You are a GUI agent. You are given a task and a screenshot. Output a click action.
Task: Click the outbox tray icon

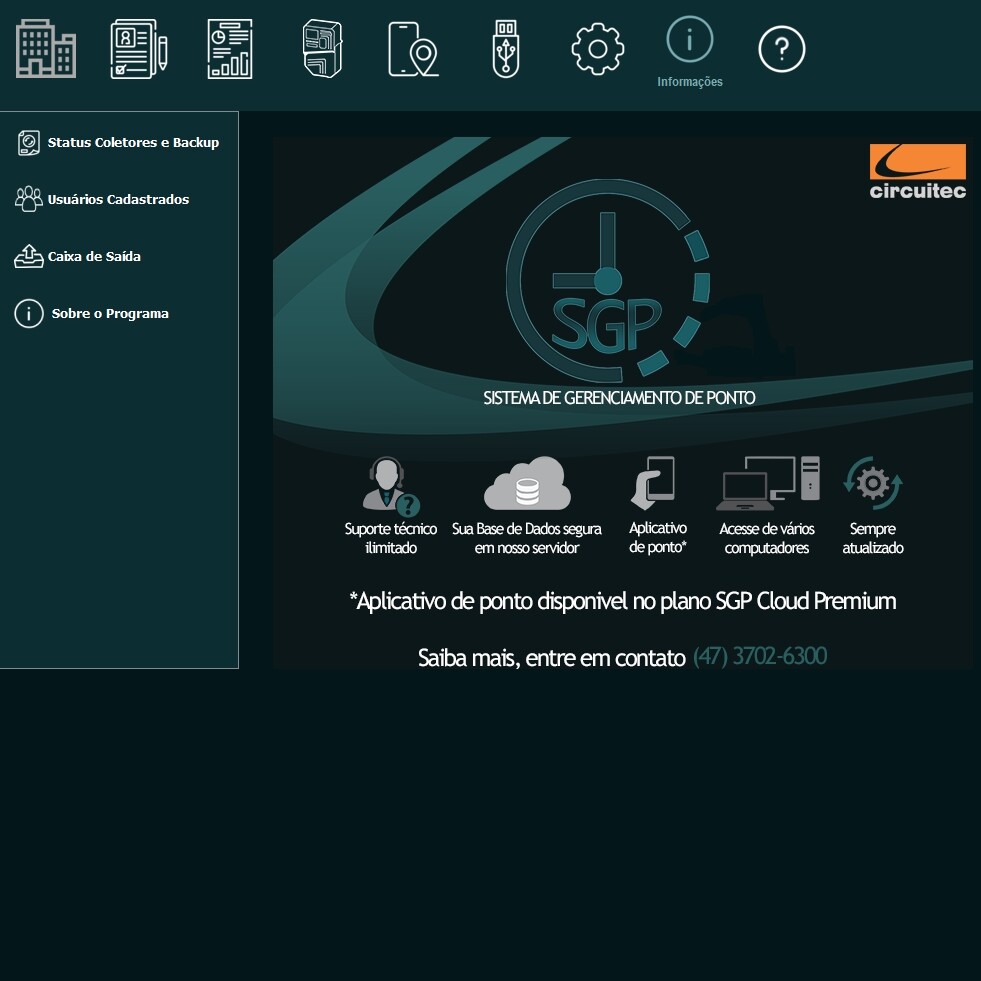click(x=29, y=256)
